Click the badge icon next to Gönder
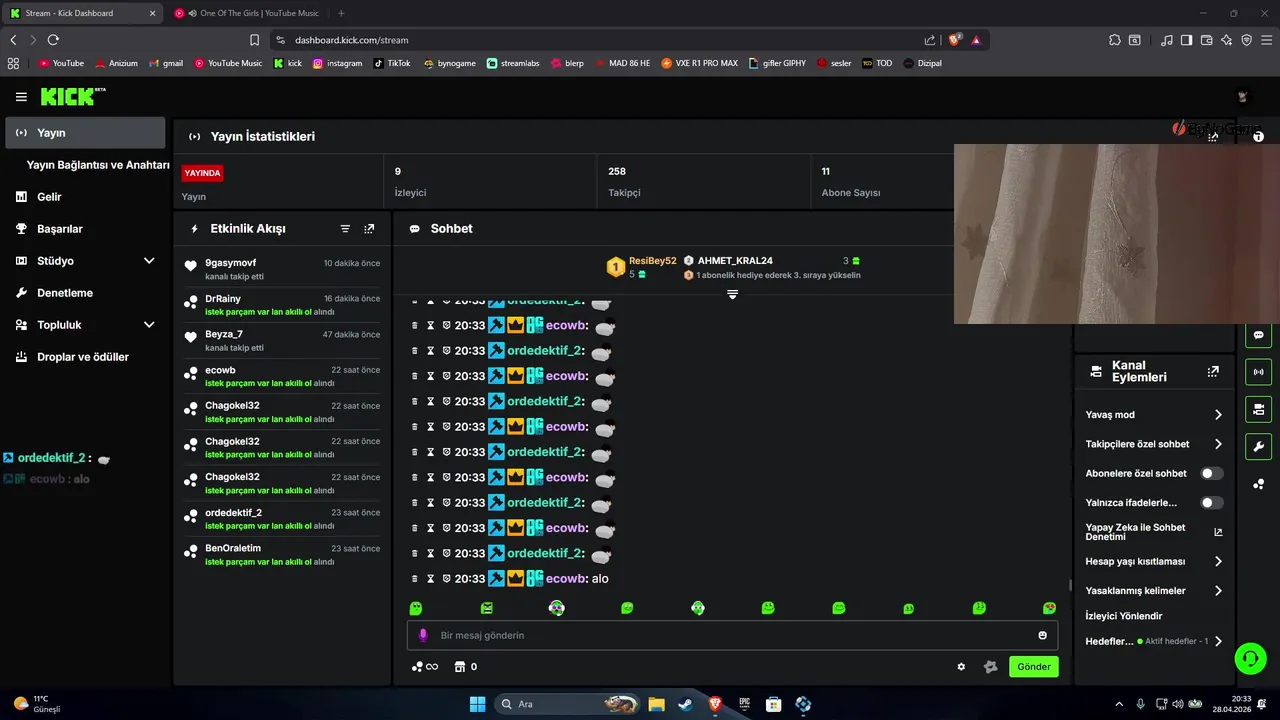 pyautogui.click(x=991, y=667)
